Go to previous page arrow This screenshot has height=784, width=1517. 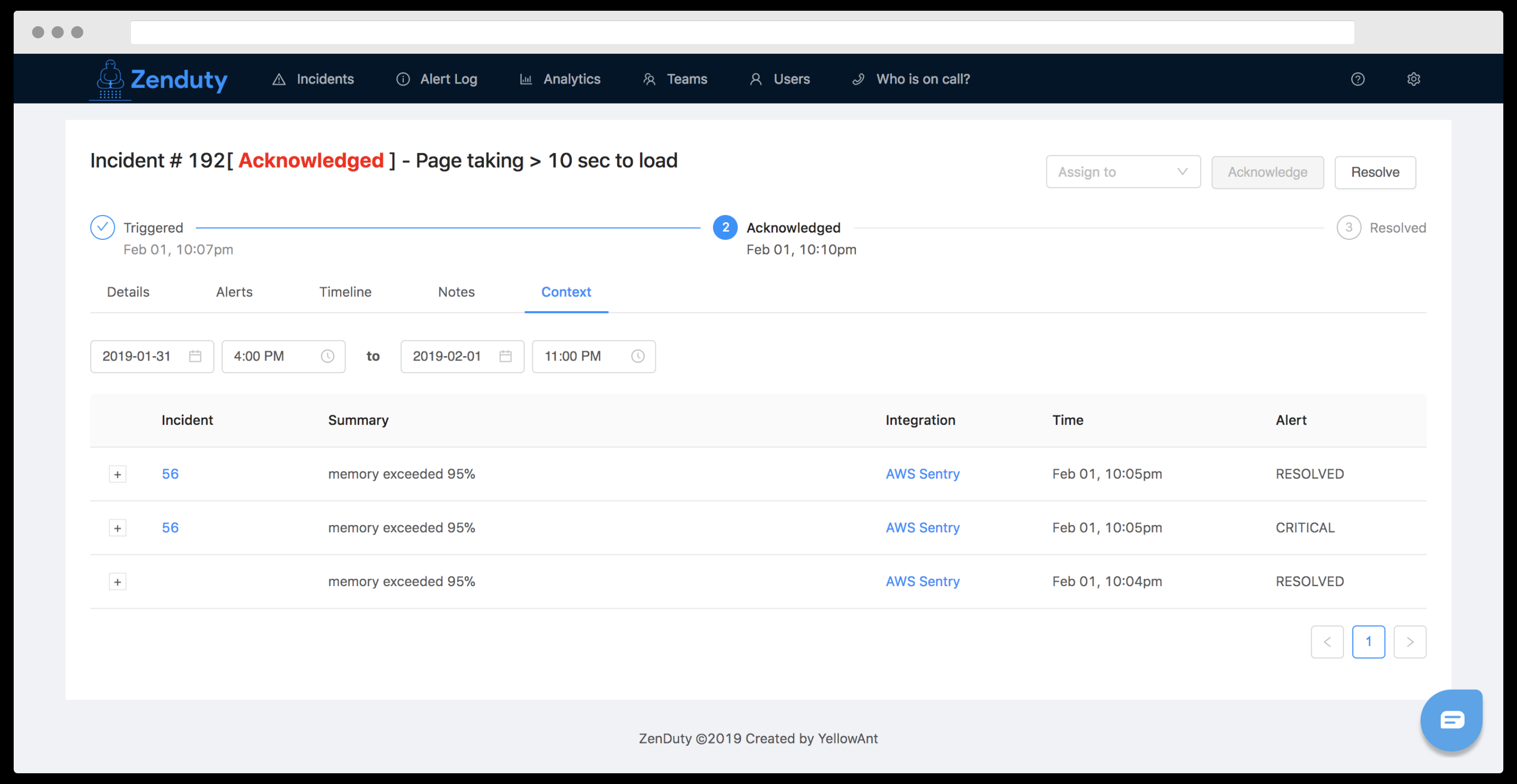coord(1327,641)
